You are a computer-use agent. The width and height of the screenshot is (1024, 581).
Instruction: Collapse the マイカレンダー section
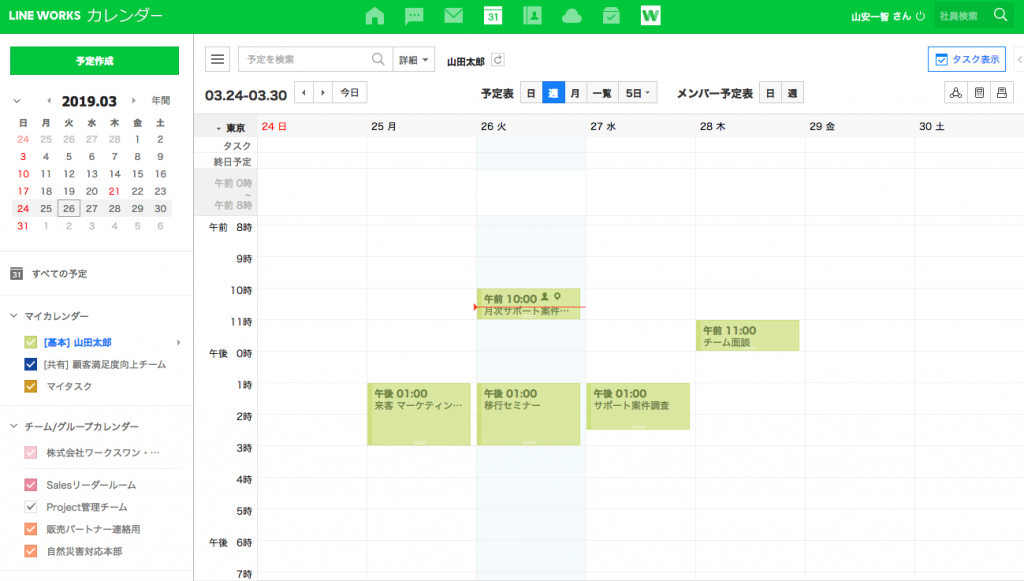(x=15, y=316)
